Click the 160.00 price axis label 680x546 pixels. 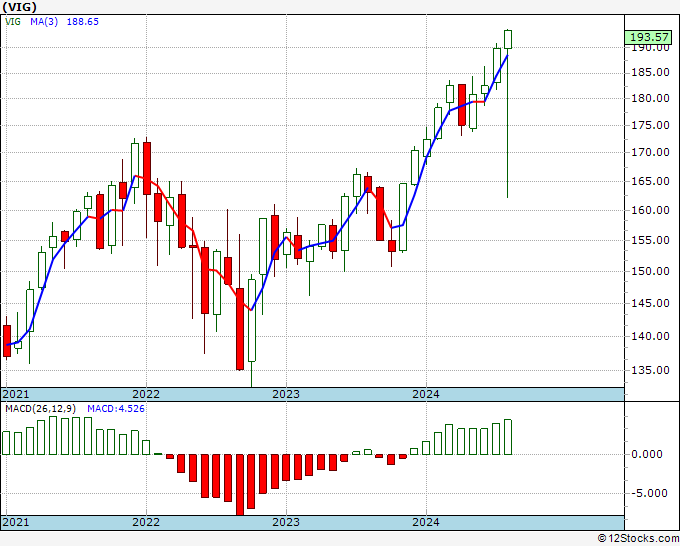(x=651, y=210)
